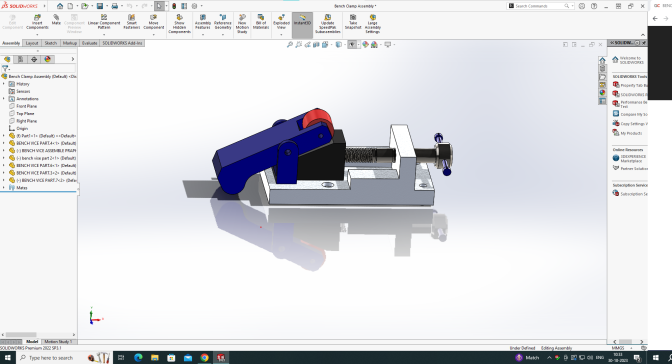Switch to ConfigurationManager tab

tap(34, 59)
